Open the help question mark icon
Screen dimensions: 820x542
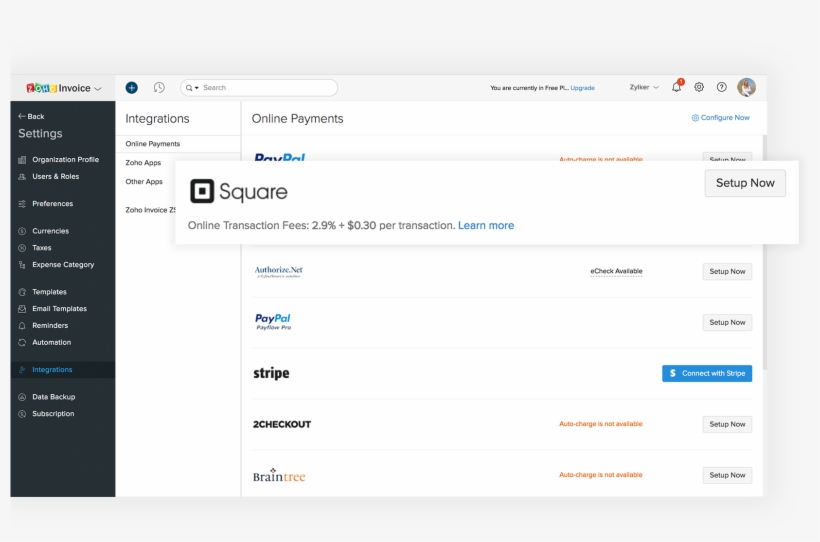click(722, 87)
